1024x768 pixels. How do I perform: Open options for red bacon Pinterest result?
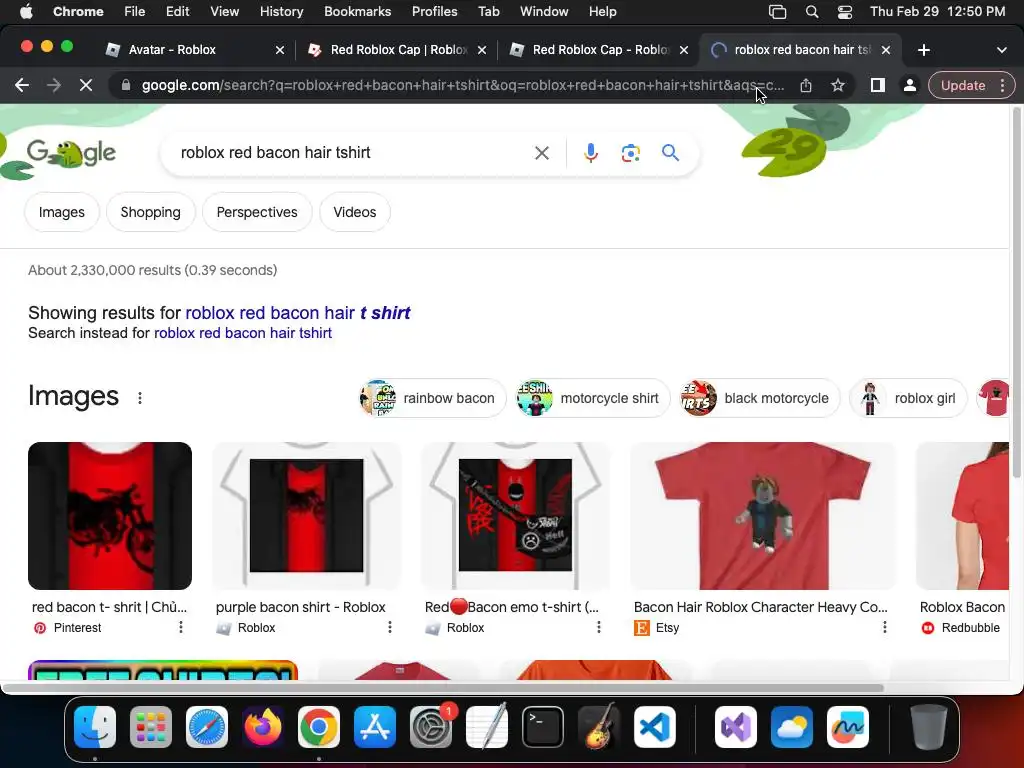(x=181, y=627)
